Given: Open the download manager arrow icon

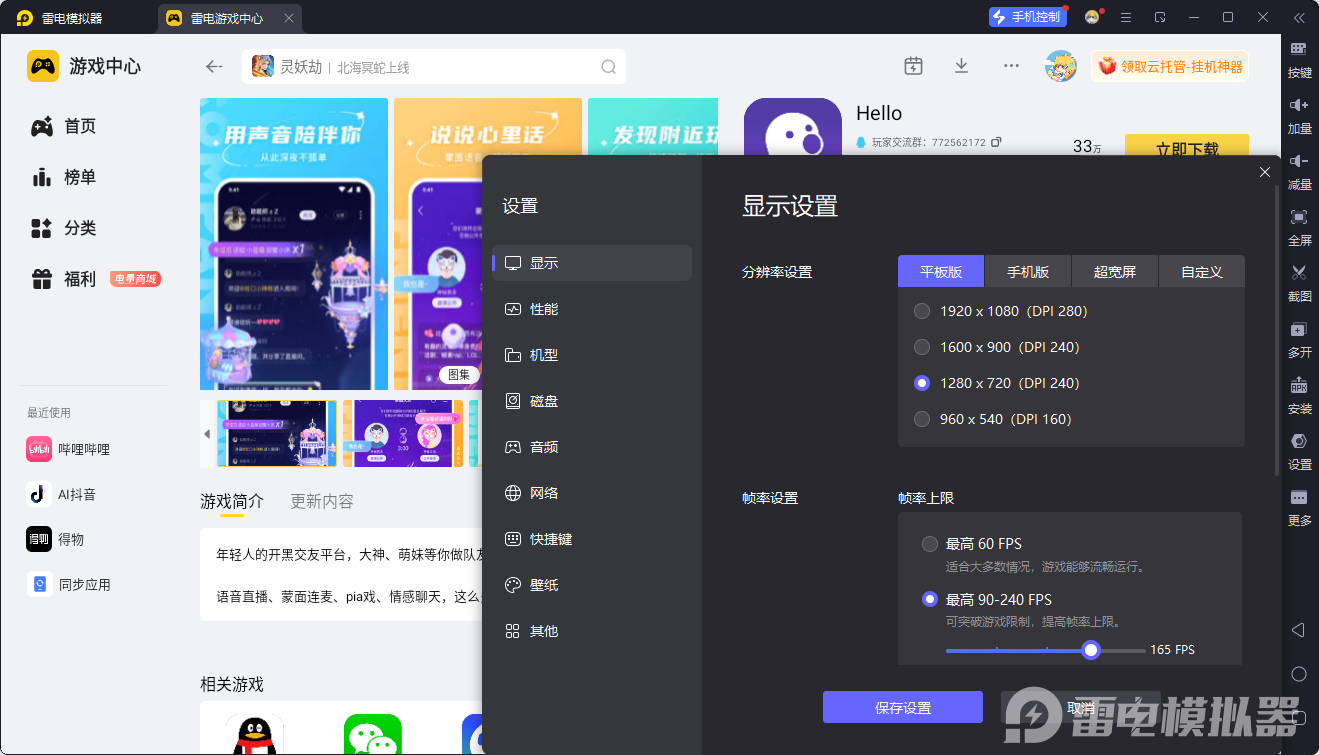Looking at the screenshot, I should tap(961, 66).
